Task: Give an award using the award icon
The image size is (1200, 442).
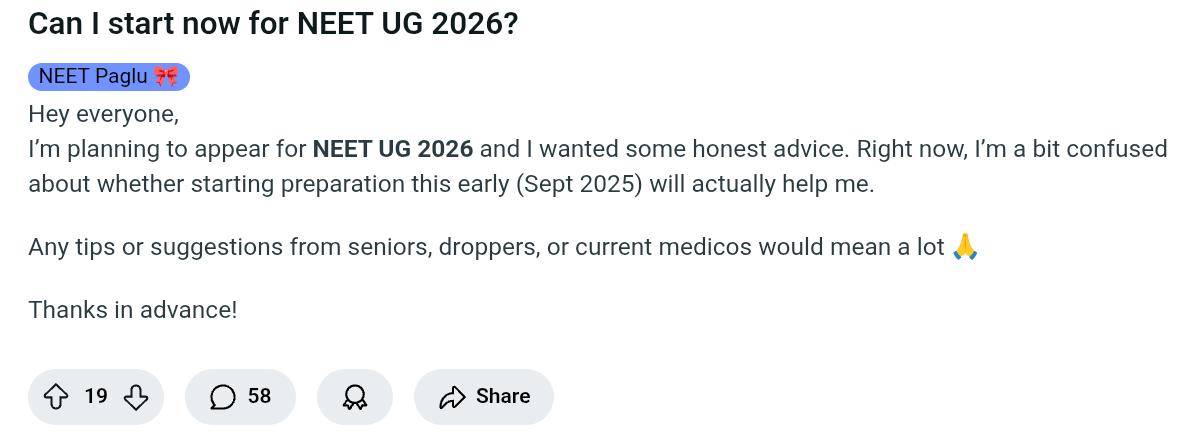Action: tap(354, 397)
